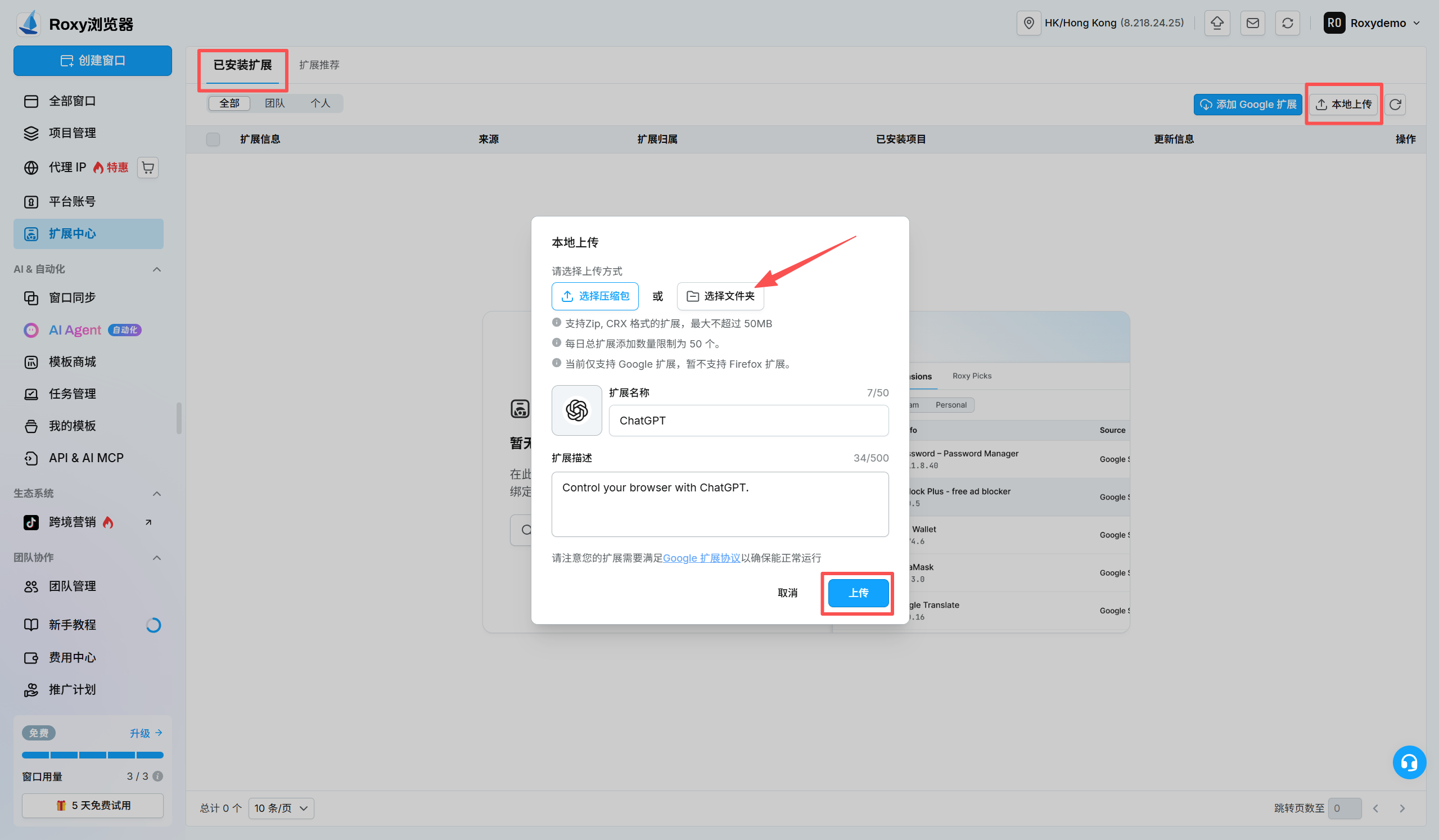Image resolution: width=1439 pixels, height=840 pixels.
Task: Open 任务管理 in the sidebar
Action: tap(88, 394)
